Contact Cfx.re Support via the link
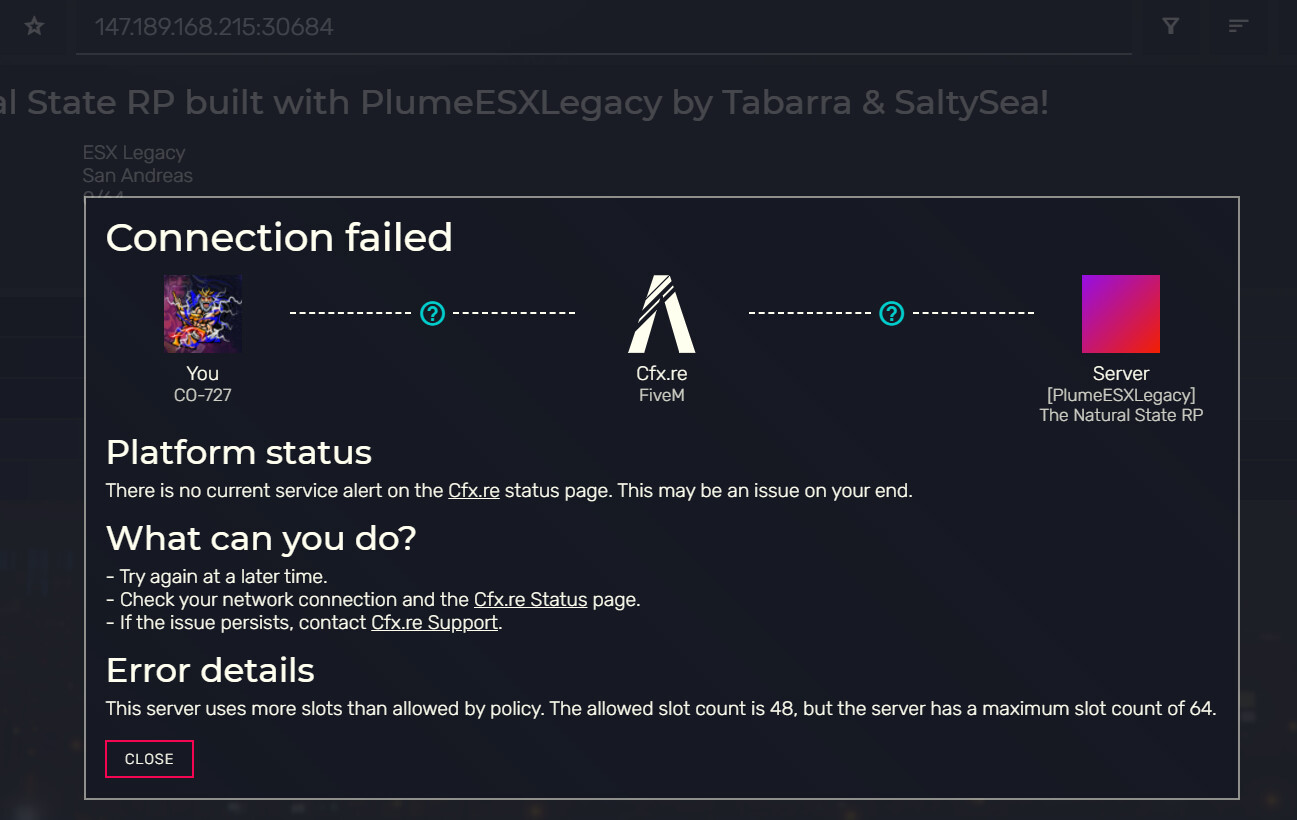Image resolution: width=1297 pixels, height=820 pixels. 434,622
